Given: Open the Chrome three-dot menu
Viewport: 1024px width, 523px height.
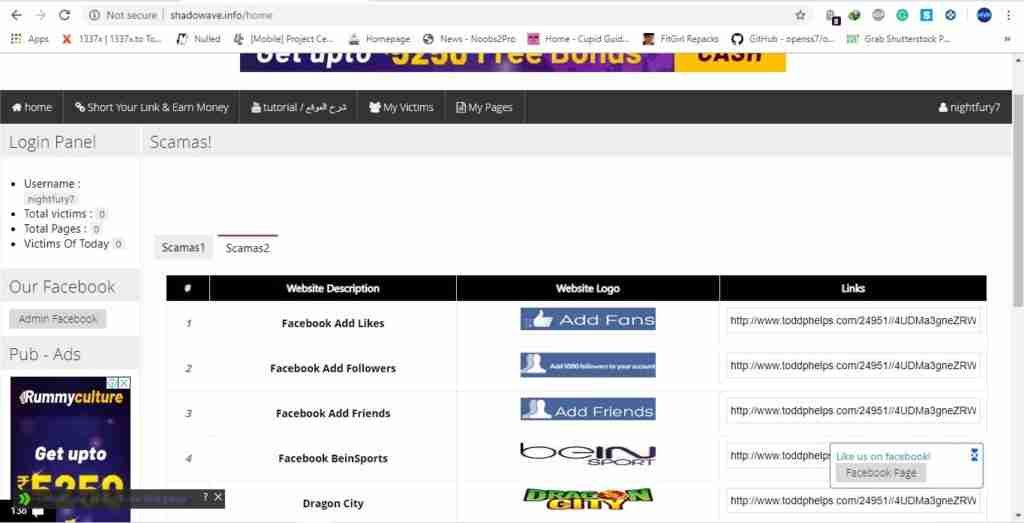Looking at the screenshot, I should coord(1009,15).
